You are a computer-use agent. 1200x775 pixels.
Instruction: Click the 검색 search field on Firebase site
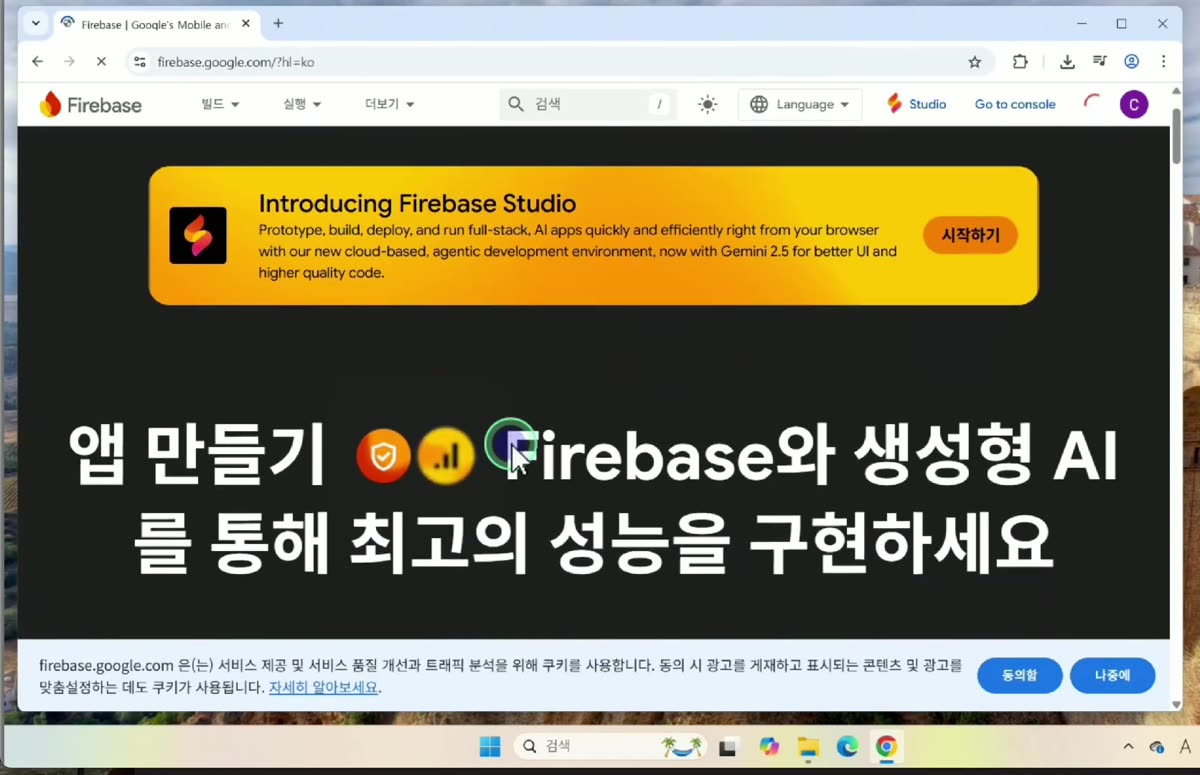(588, 104)
